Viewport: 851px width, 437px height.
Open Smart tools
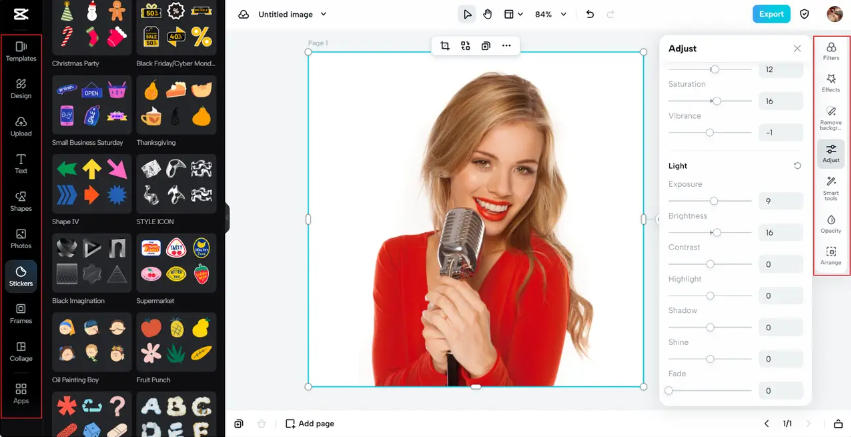(831, 188)
